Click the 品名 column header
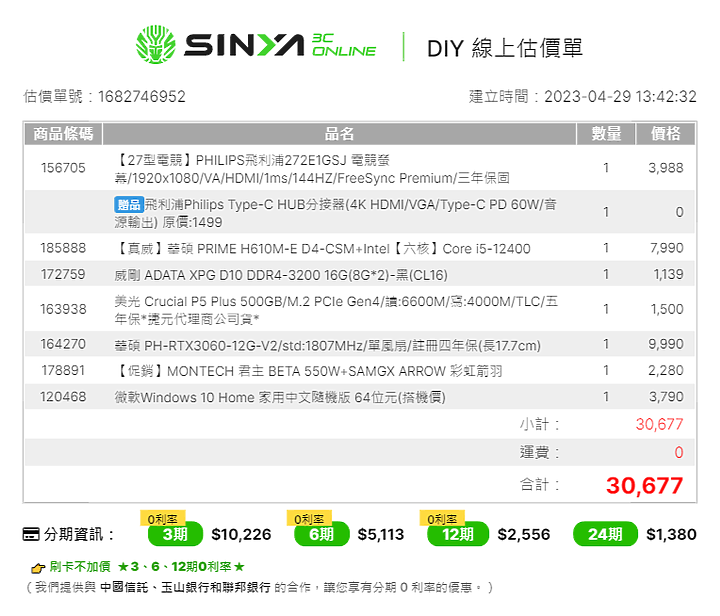Viewport: 720px width, 616px height. point(339,134)
